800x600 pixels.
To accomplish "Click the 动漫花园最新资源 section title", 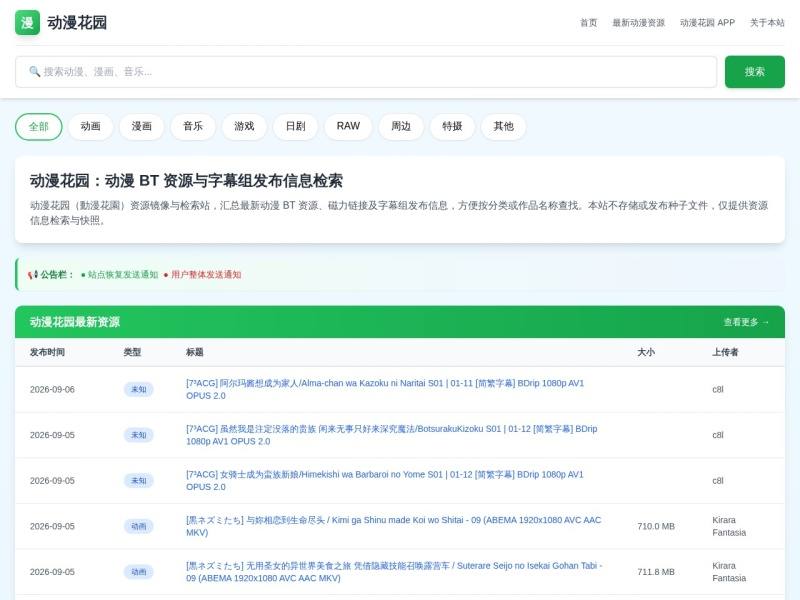I will click(x=74, y=322).
